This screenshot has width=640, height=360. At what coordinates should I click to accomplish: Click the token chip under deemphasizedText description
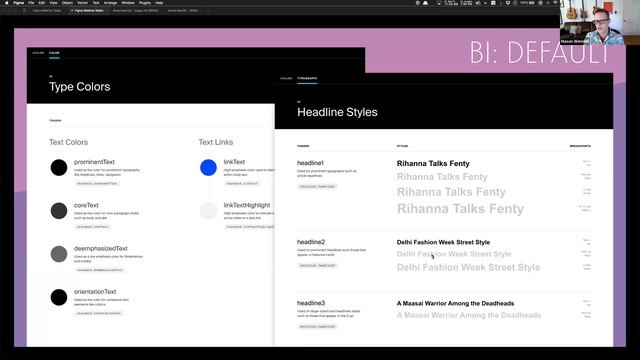tap(100, 270)
